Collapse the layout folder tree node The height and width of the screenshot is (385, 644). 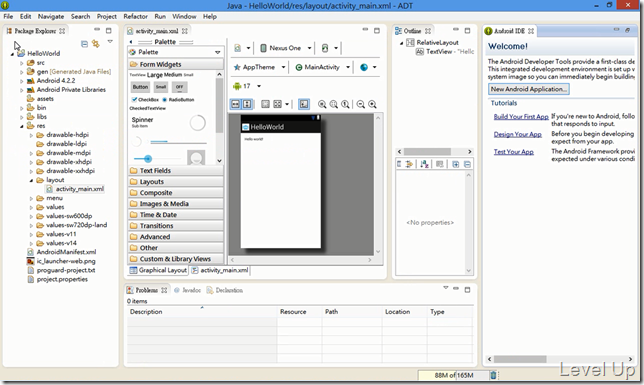pyautogui.click(x=31, y=180)
